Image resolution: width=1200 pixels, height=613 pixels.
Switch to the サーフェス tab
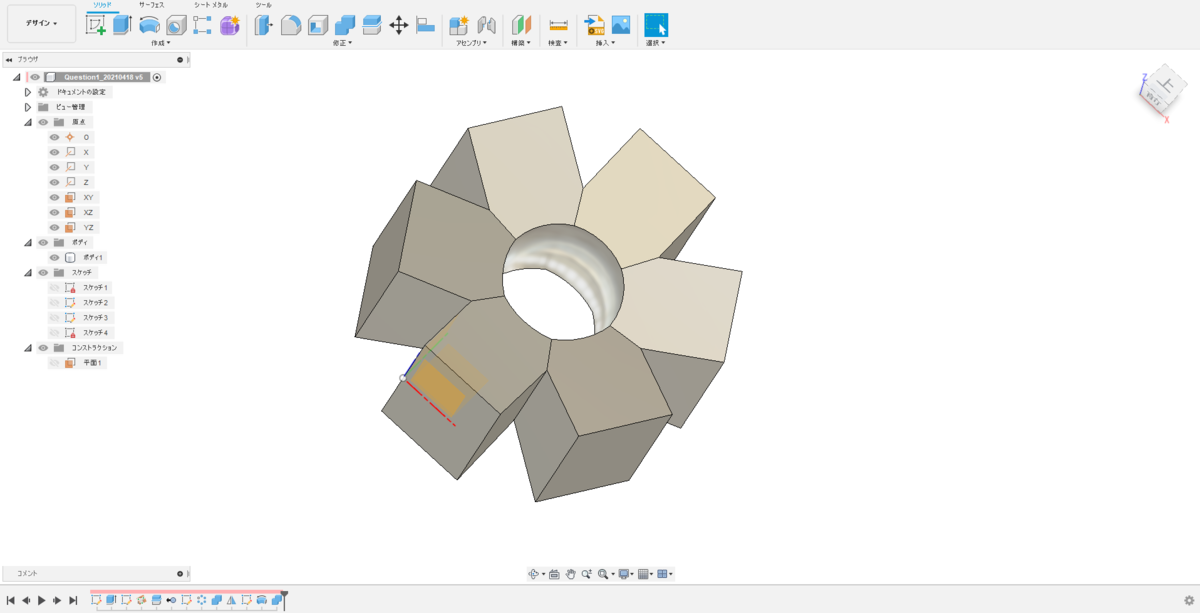(151, 5)
